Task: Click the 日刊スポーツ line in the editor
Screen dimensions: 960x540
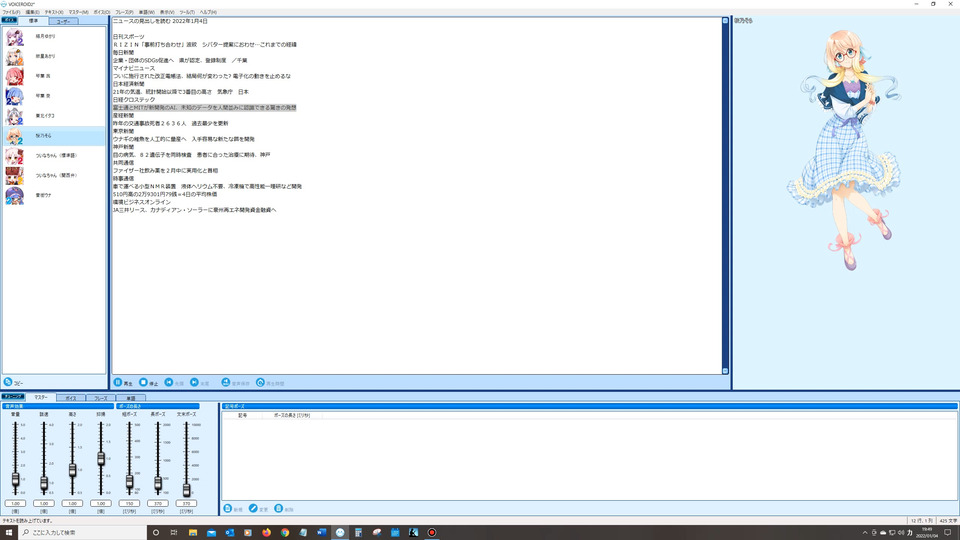Action: 129,37
